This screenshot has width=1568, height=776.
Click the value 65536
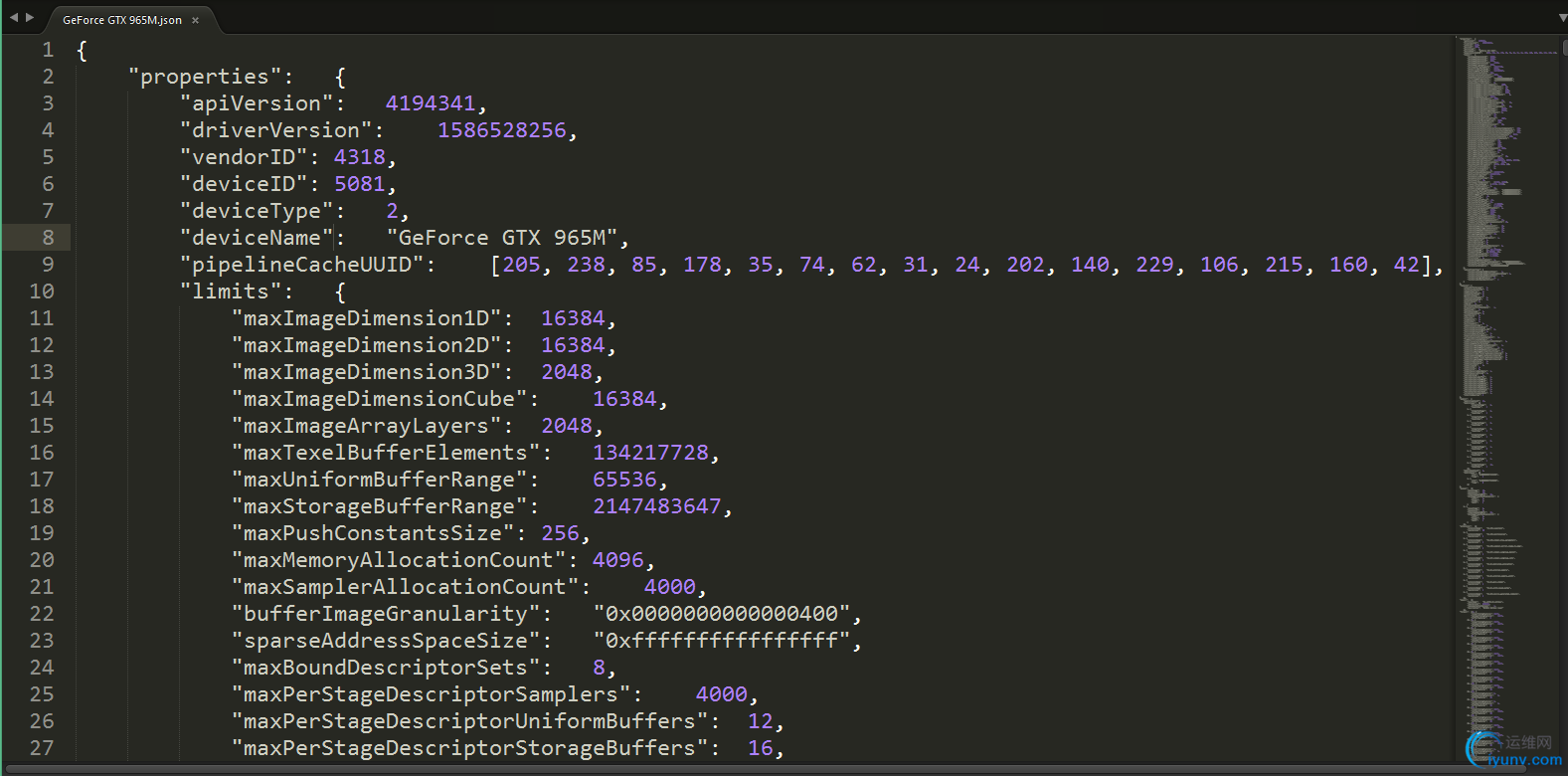[625, 480]
